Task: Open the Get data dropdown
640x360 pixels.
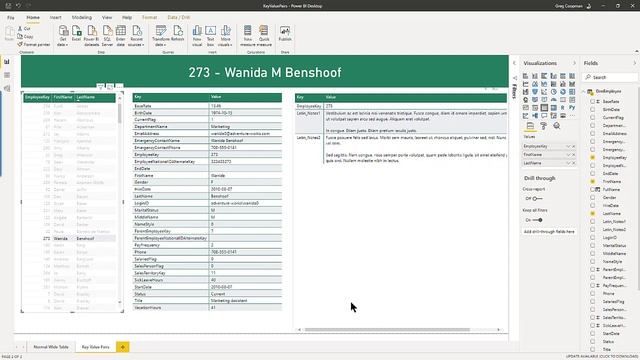Action: [x=63, y=36]
